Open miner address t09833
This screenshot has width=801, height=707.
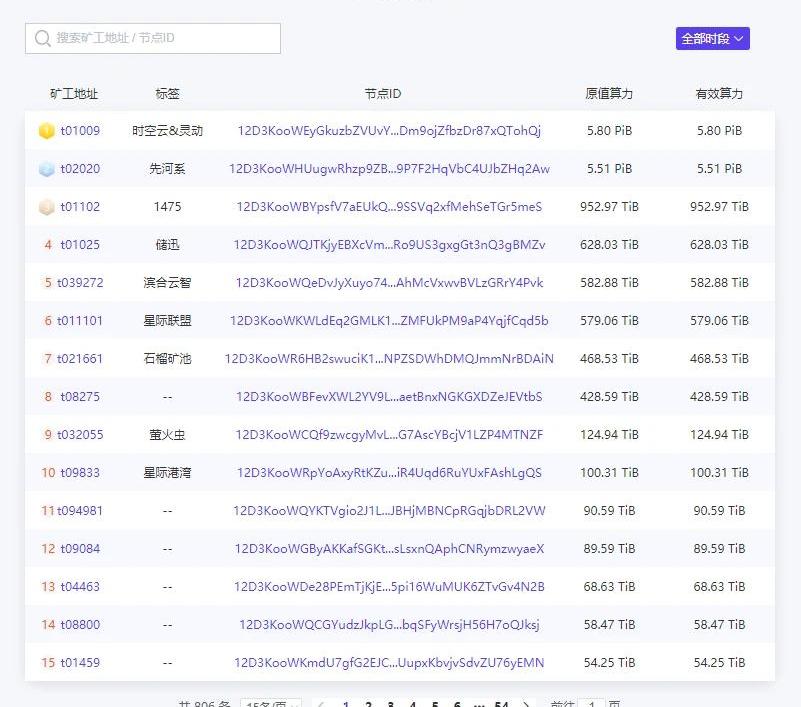(80, 473)
